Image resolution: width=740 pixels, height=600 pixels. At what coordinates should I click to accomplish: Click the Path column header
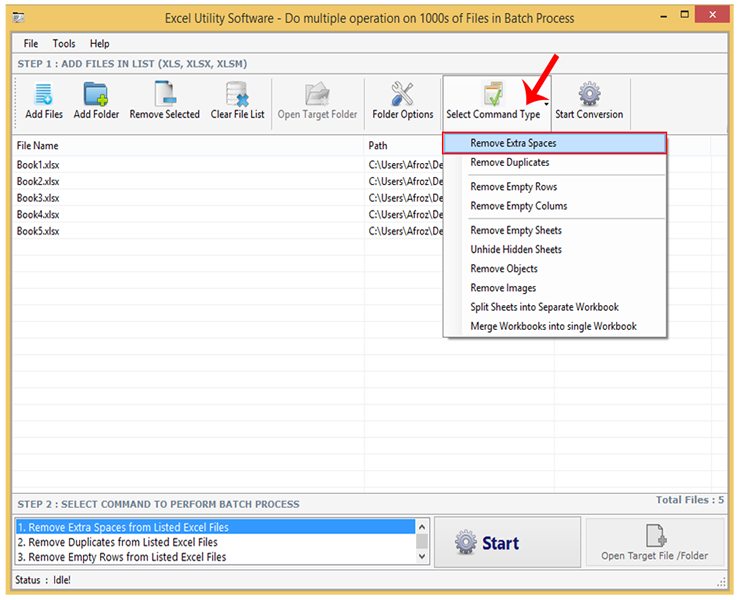coord(404,145)
